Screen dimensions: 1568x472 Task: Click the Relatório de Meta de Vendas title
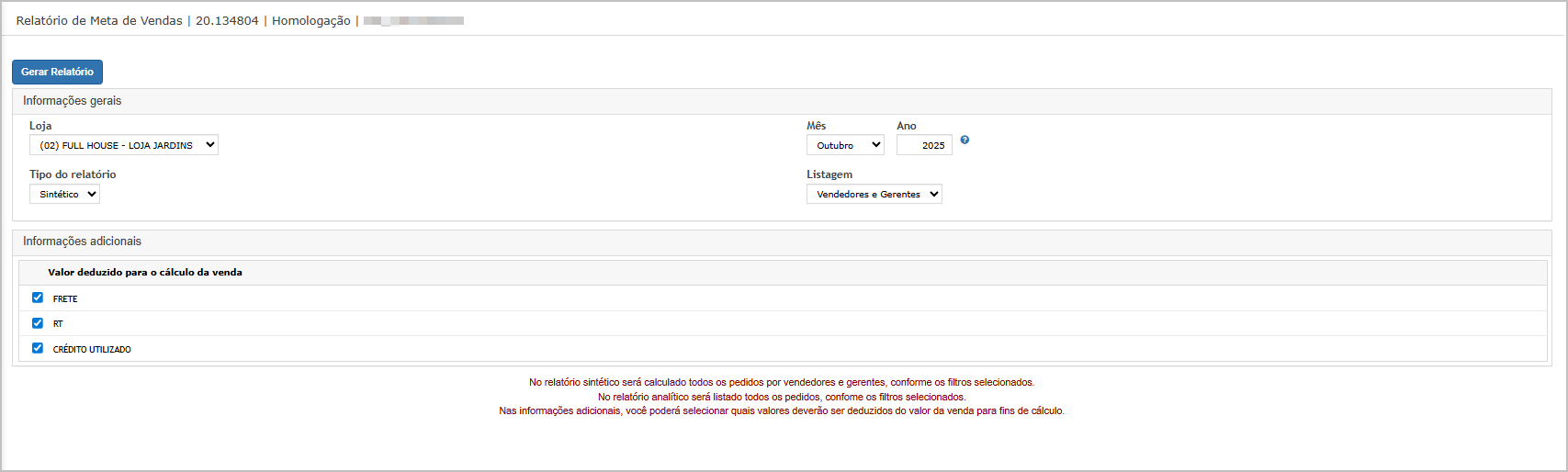click(99, 20)
